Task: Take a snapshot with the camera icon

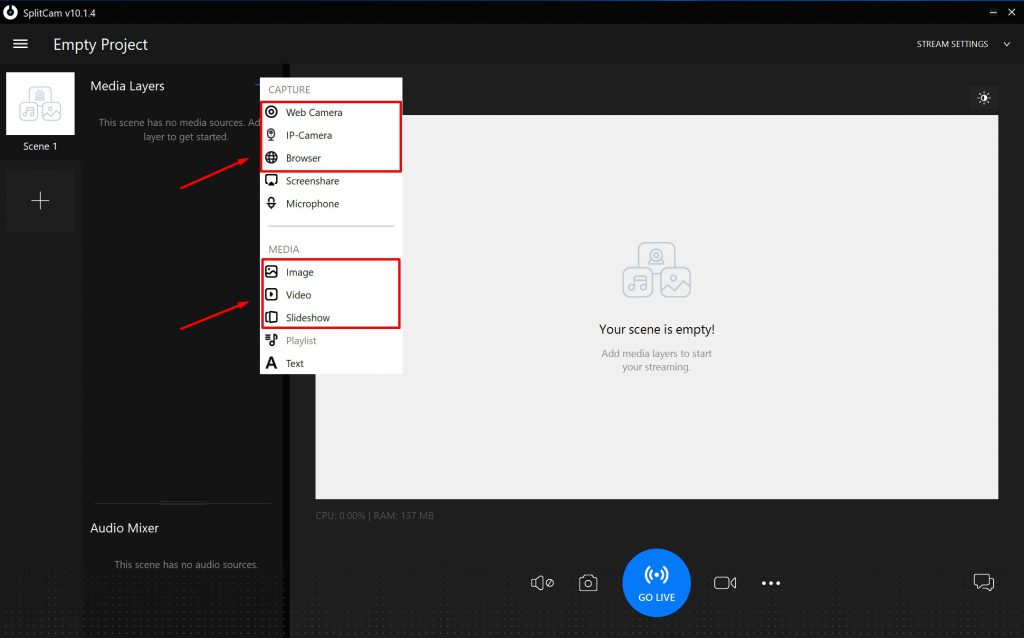Action: pyautogui.click(x=588, y=582)
